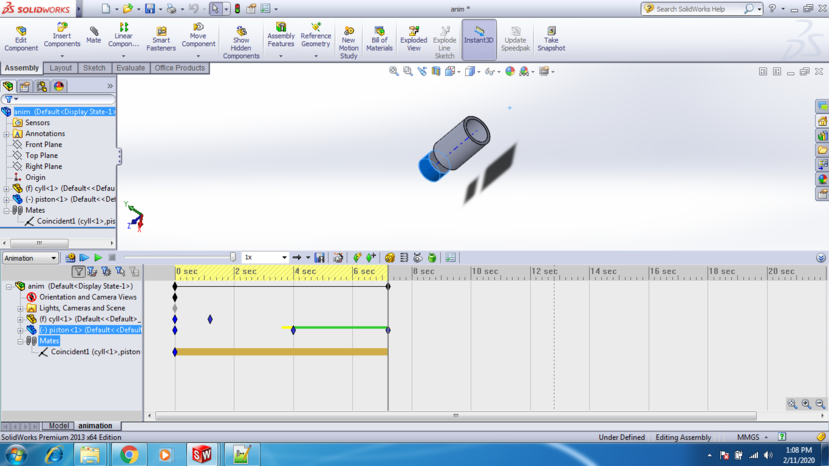Click Zoom to Area icon
Image resolution: width=829 pixels, height=466 pixels.
[408, 71]
